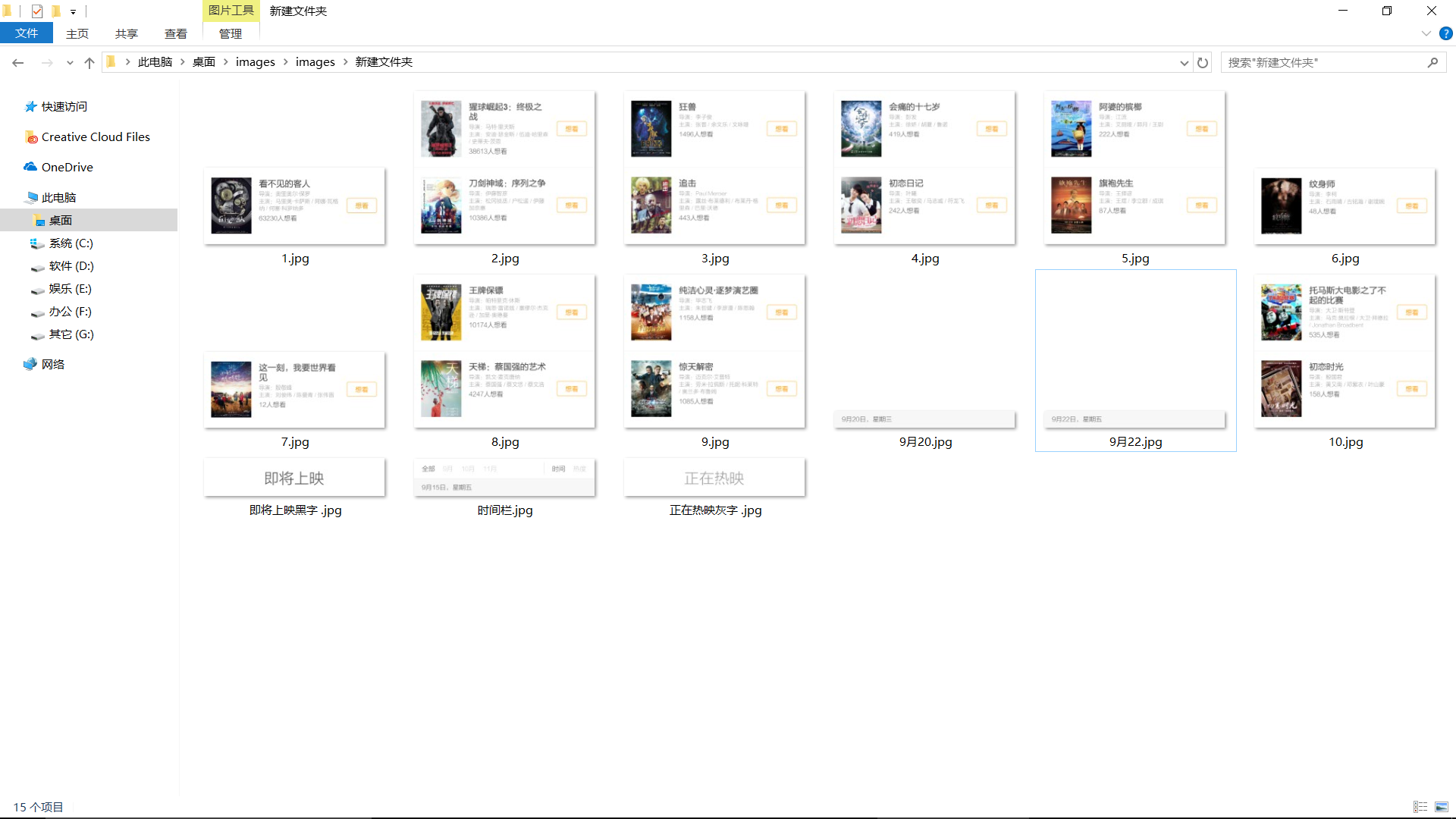1456x819 pixels.
Task: Switch to the 查看 ribbon tab
Action: point(176,33)
